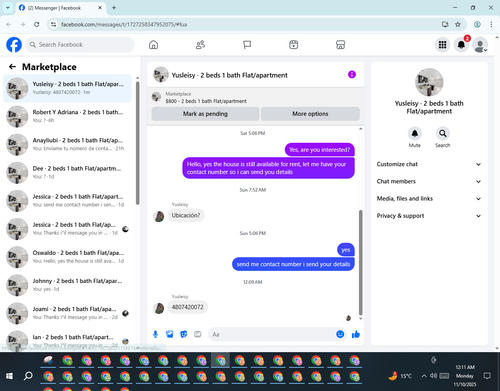Screen dimensions: 500x391
Task: Open a new browser tab
Action: 114,8
